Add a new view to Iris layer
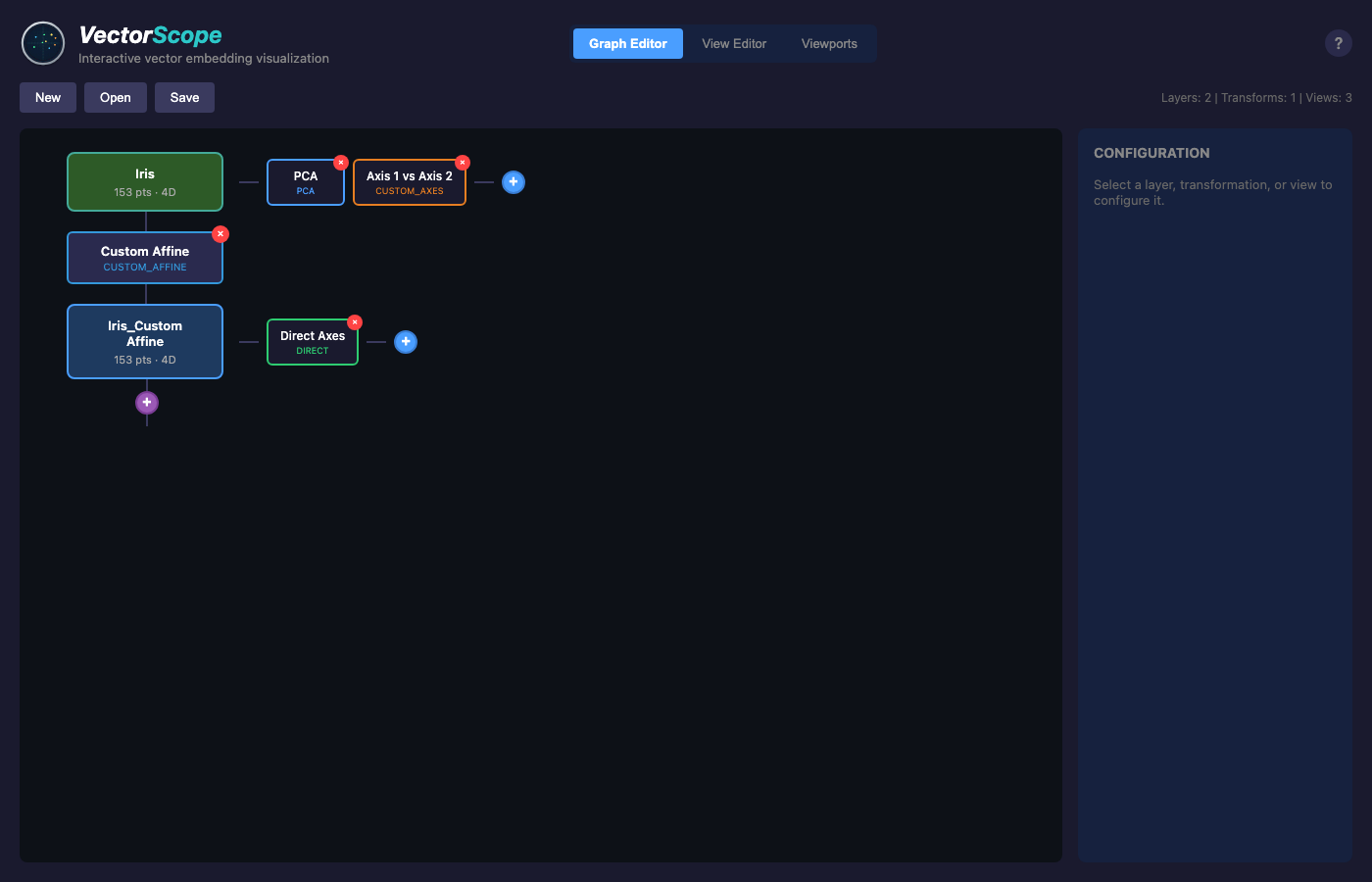Screen dimensions: 1372x882 (514, 182)
